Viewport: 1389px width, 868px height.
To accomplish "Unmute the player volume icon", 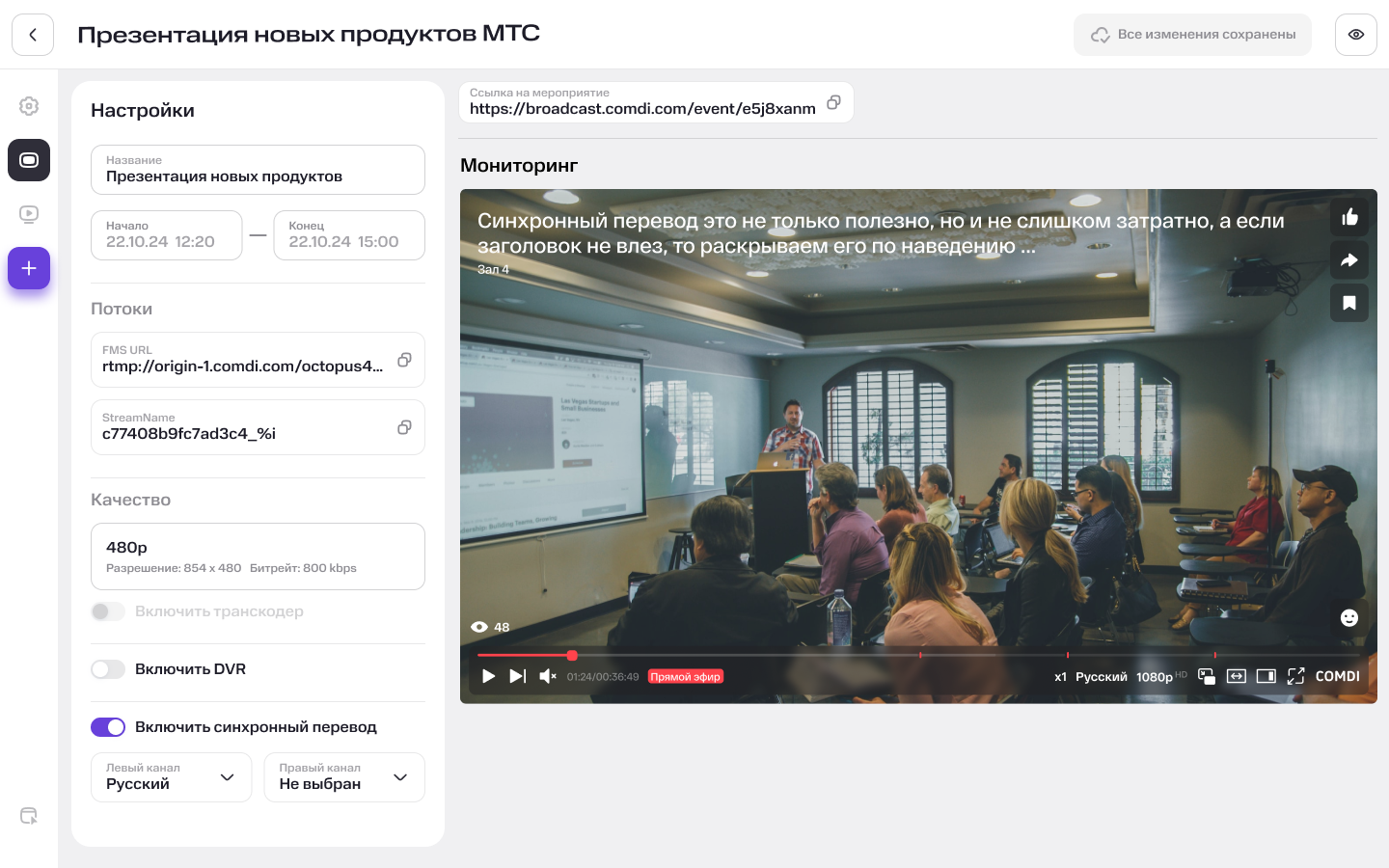I will tap(548, 676).
